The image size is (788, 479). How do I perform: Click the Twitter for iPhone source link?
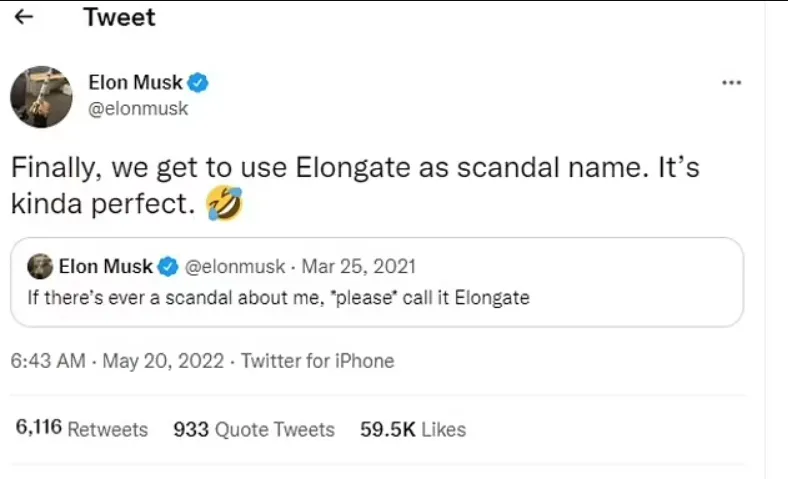318,361
